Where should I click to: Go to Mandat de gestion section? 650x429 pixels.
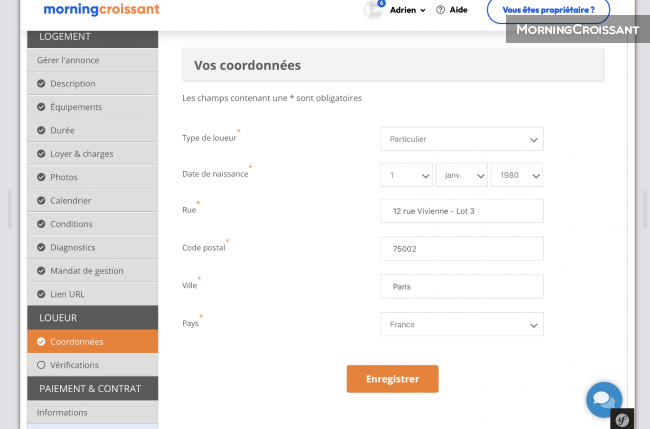pos(87,271)
